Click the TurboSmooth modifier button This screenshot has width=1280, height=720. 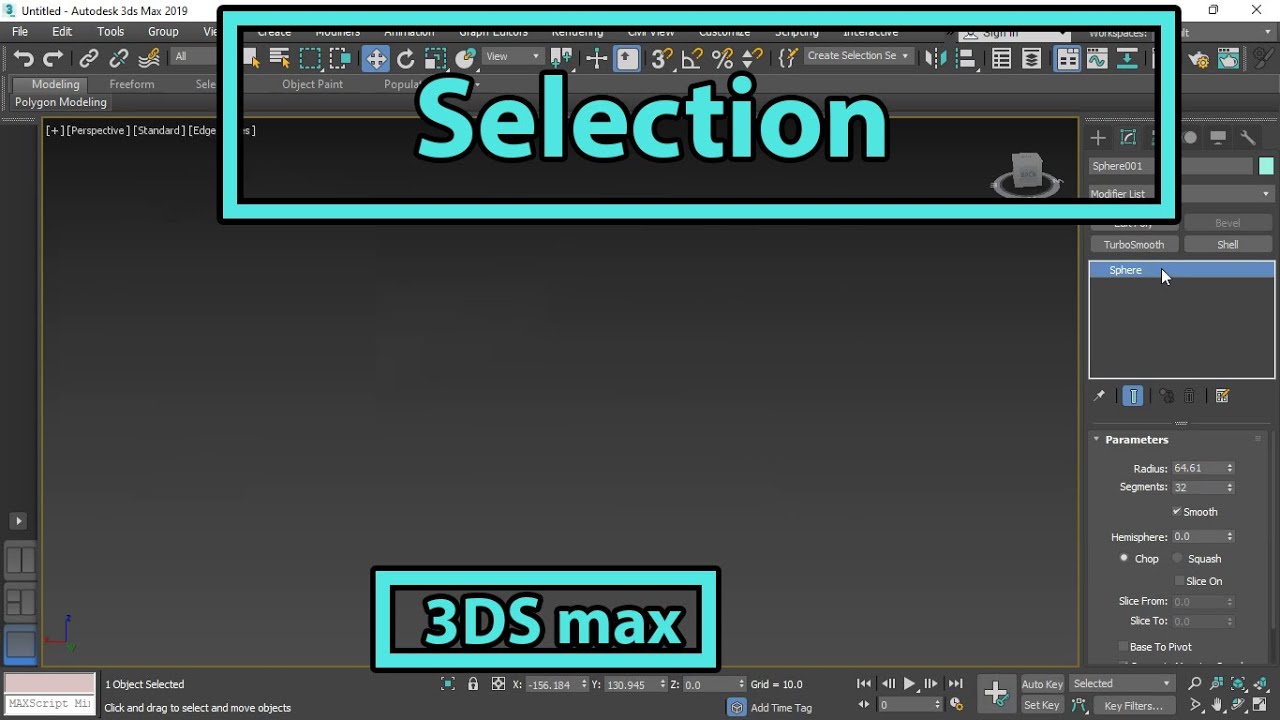click(1134, 245)
